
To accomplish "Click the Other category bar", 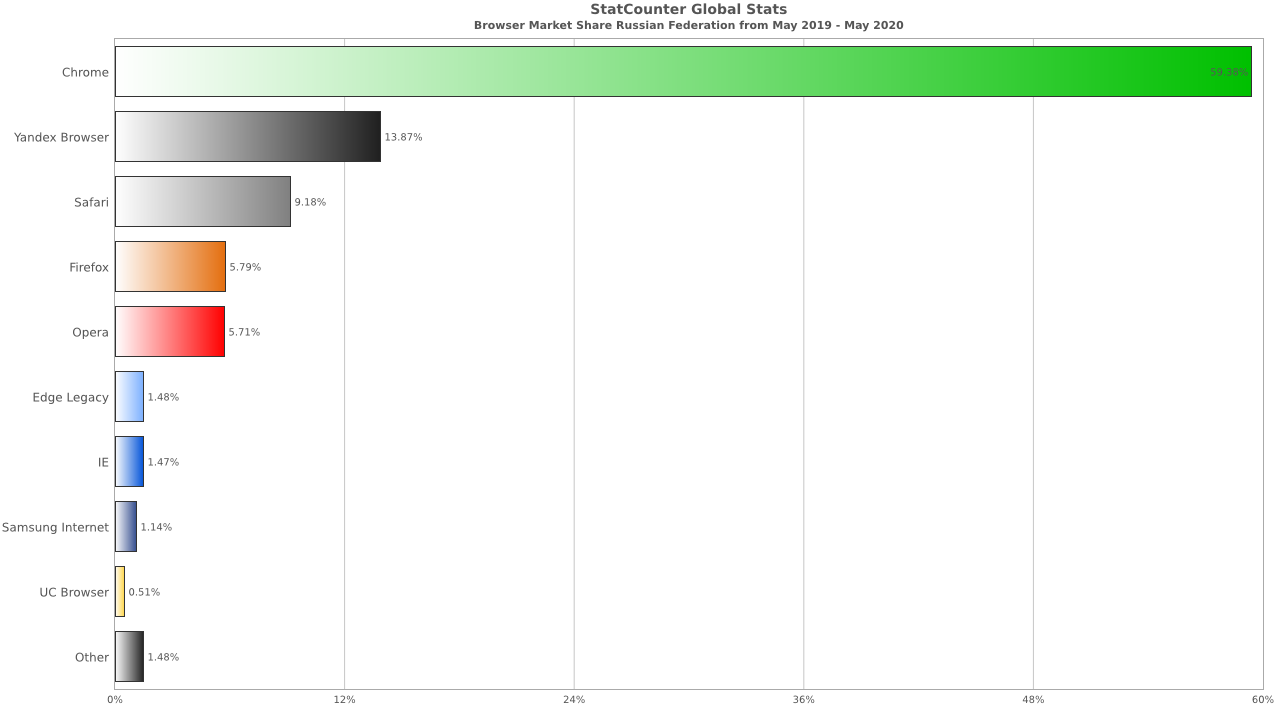I will tap(129, 657).
